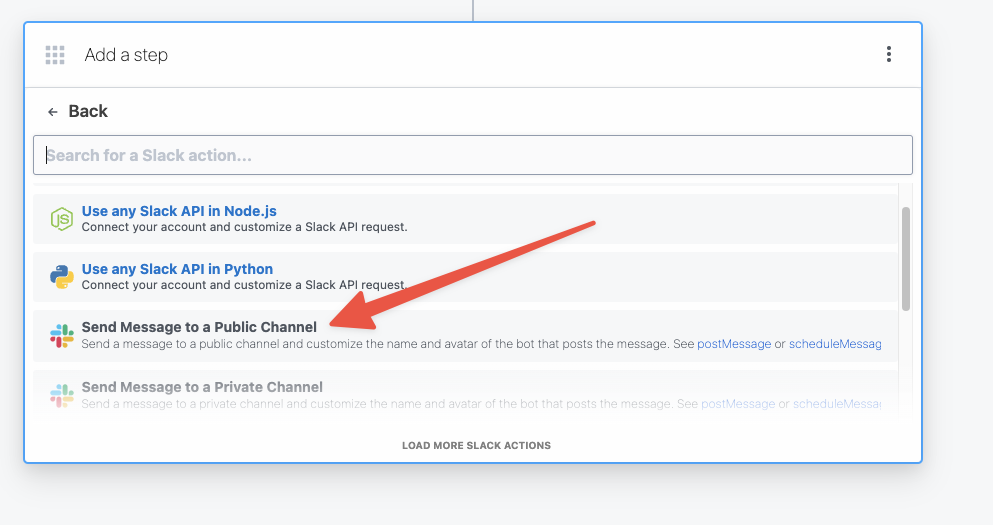Open postMessage link in Public Channel description

[734, 344]
